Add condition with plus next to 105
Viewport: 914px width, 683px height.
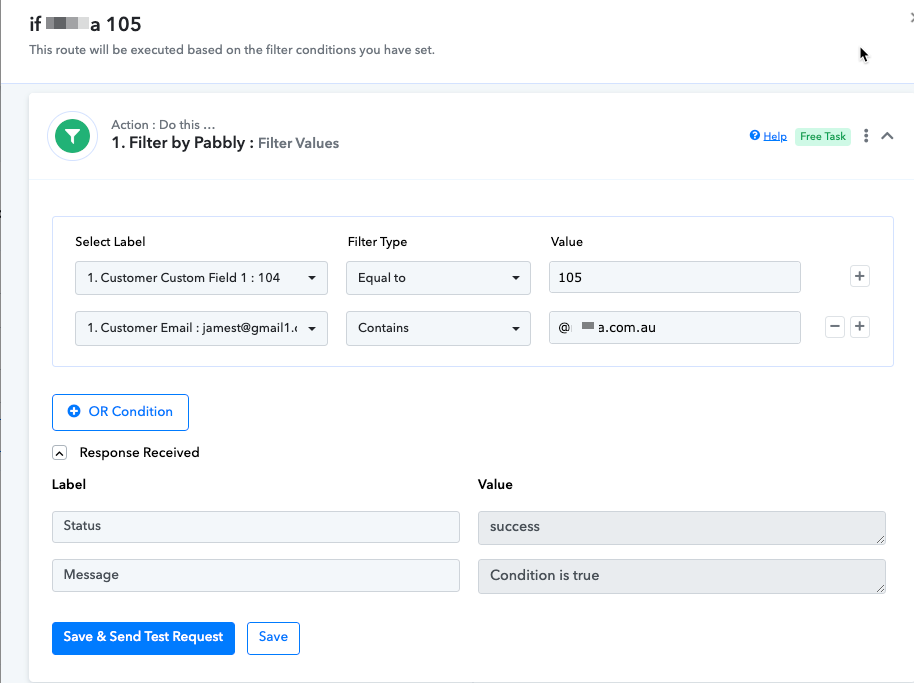pyautogui.click(x=859, y=276)
